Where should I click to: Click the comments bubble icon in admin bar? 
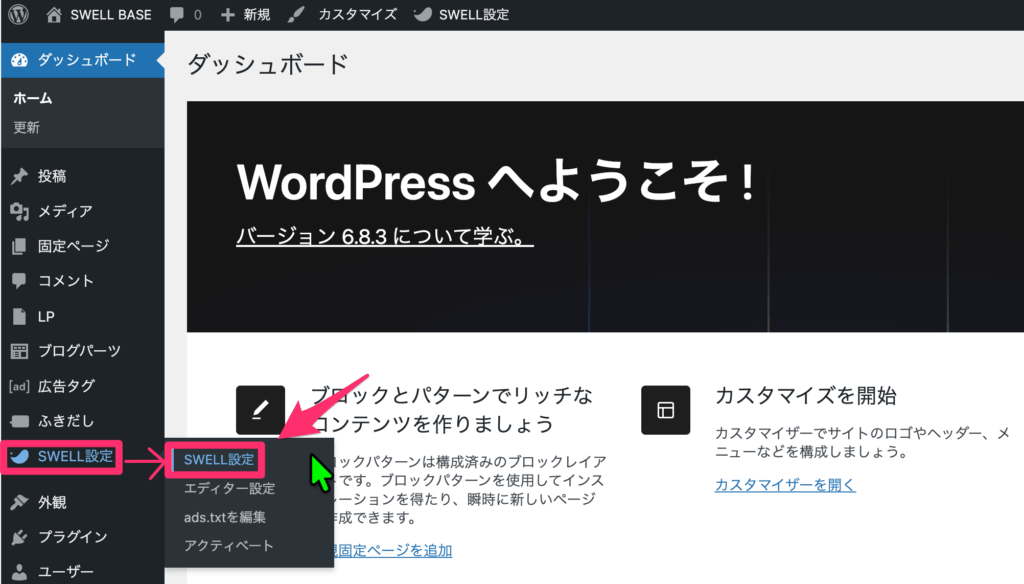176,15
